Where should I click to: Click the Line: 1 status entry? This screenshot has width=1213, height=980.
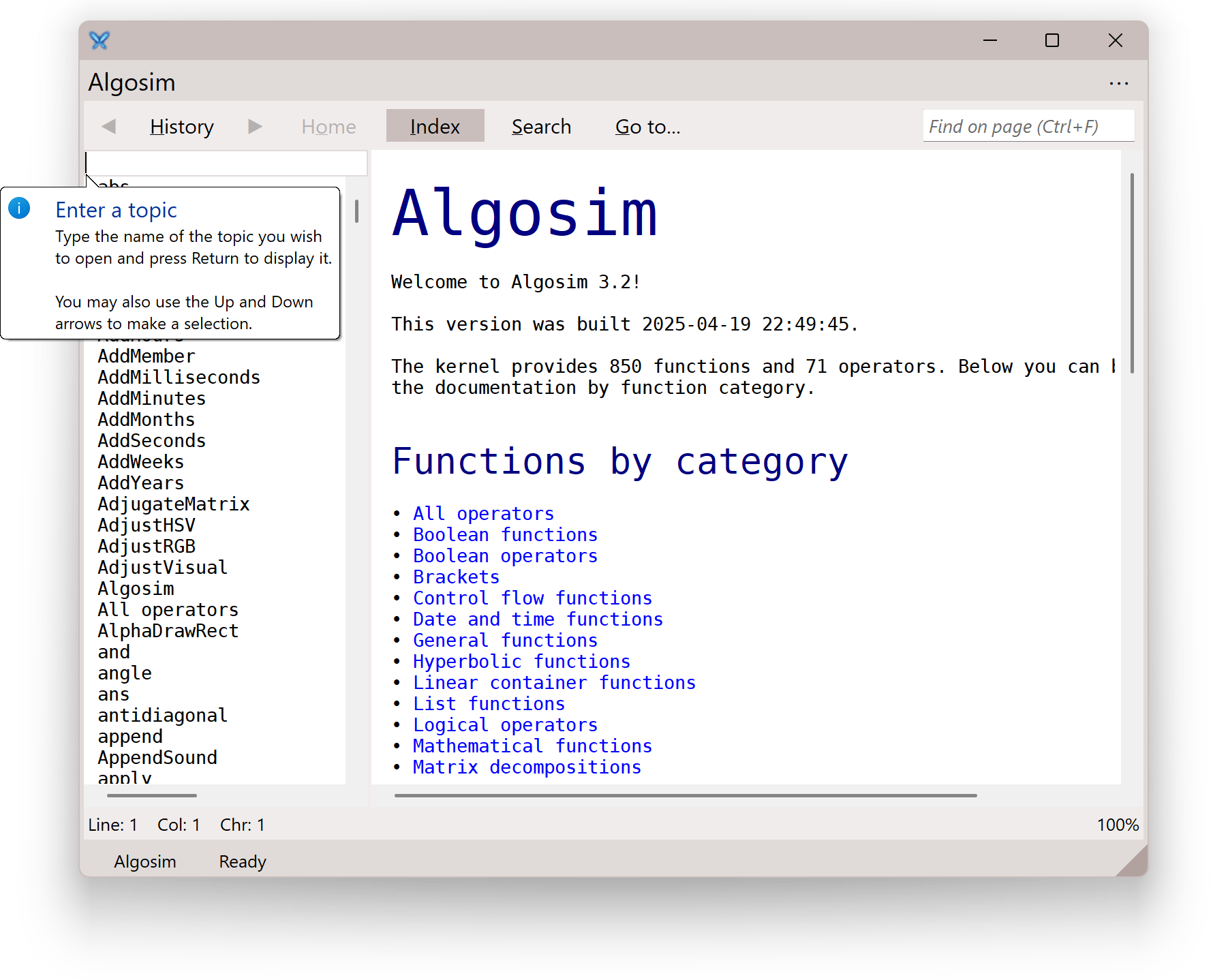112,825
